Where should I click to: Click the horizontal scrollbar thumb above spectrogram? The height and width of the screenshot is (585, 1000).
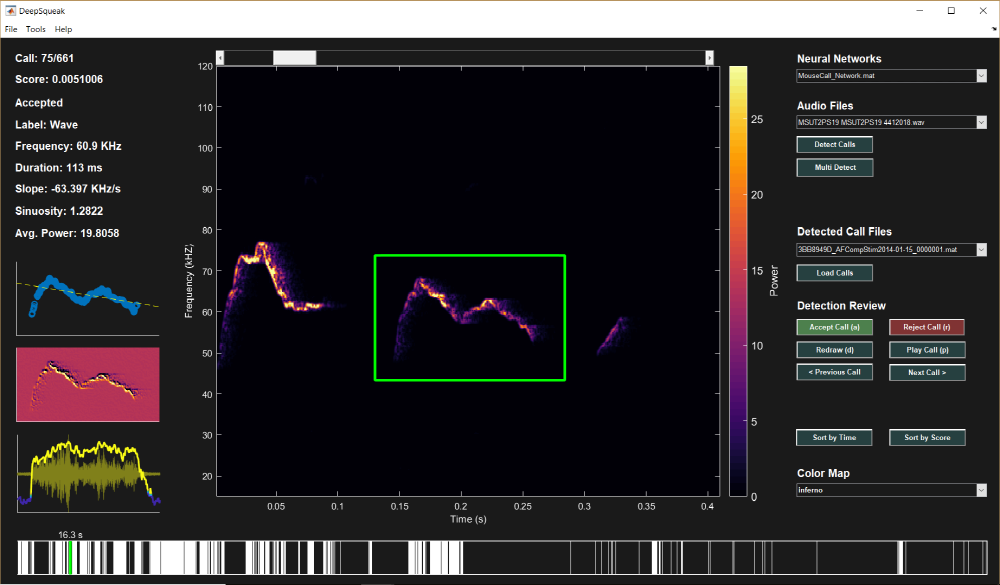click(295, 58)
